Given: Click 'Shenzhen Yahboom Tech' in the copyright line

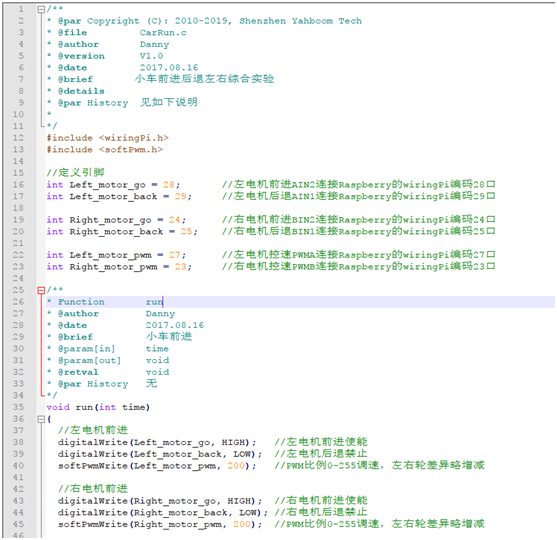Looking at the screenshot, I should coord(301,21).
